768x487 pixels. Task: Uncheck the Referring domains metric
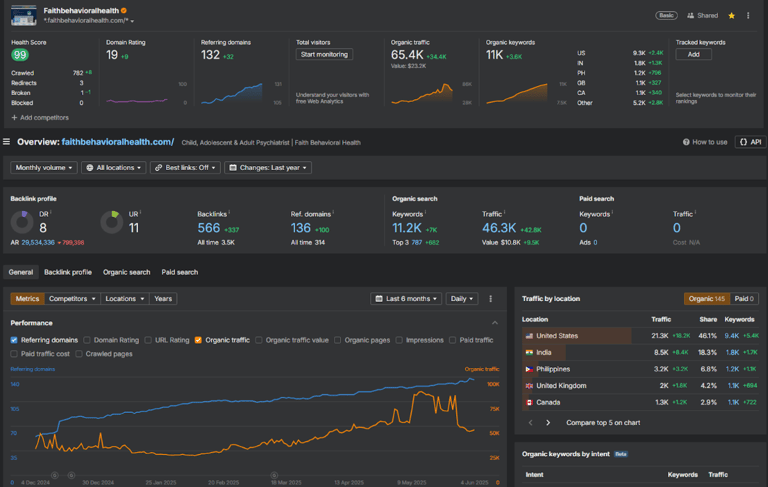pyautogui.click(x=14, y=340)
